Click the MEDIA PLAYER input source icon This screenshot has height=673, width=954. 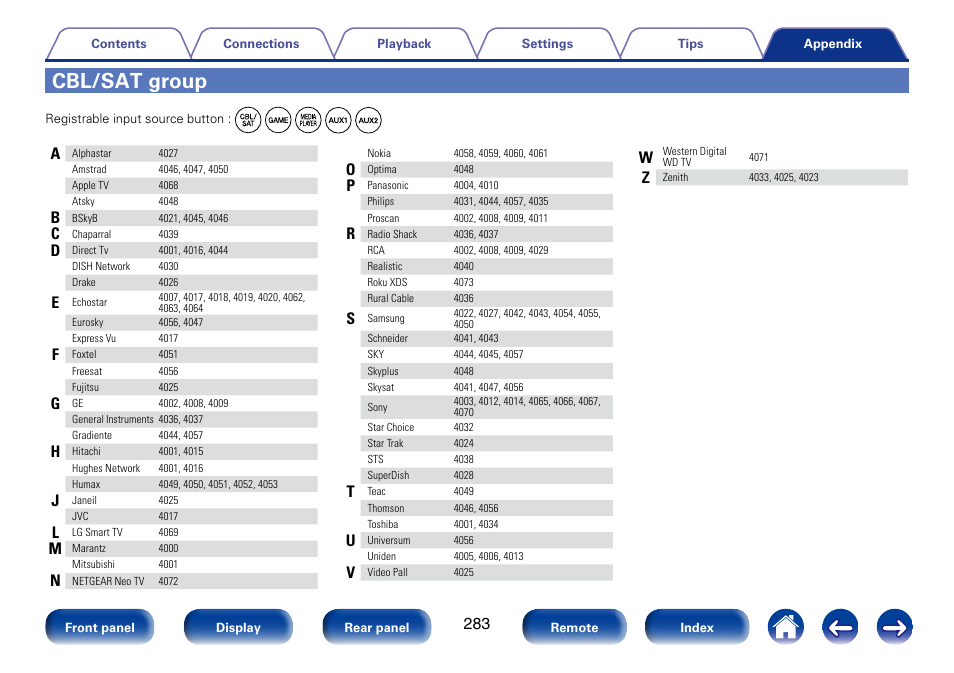point(308,120)
